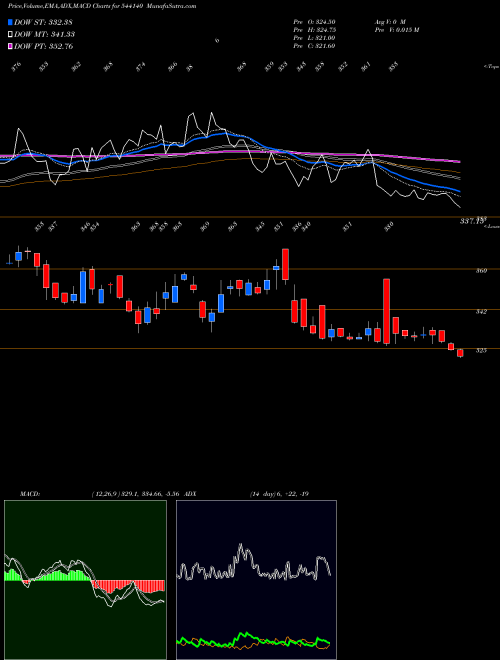Click the Pre O: 324.30 value
Image resolution: width=500 pixels, height=660 pixels.
coord(314,22)
